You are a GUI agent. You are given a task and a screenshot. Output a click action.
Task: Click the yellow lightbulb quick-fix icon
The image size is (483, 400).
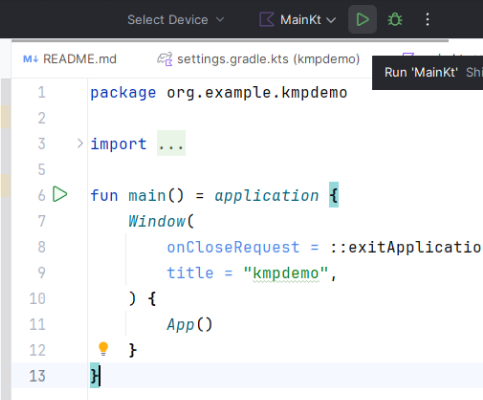103,349
